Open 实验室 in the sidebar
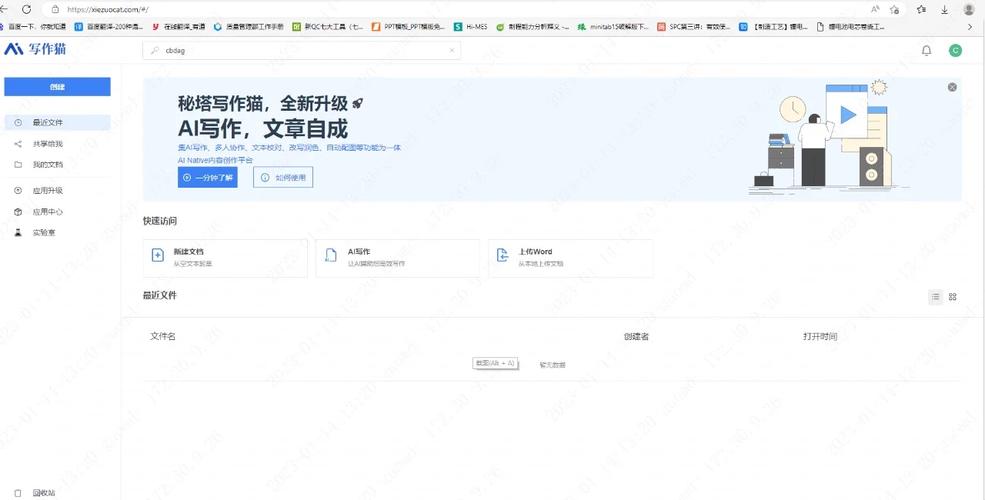Image resolution: width=985 pixels, height=500 pixels. click(x=57, y=232)
